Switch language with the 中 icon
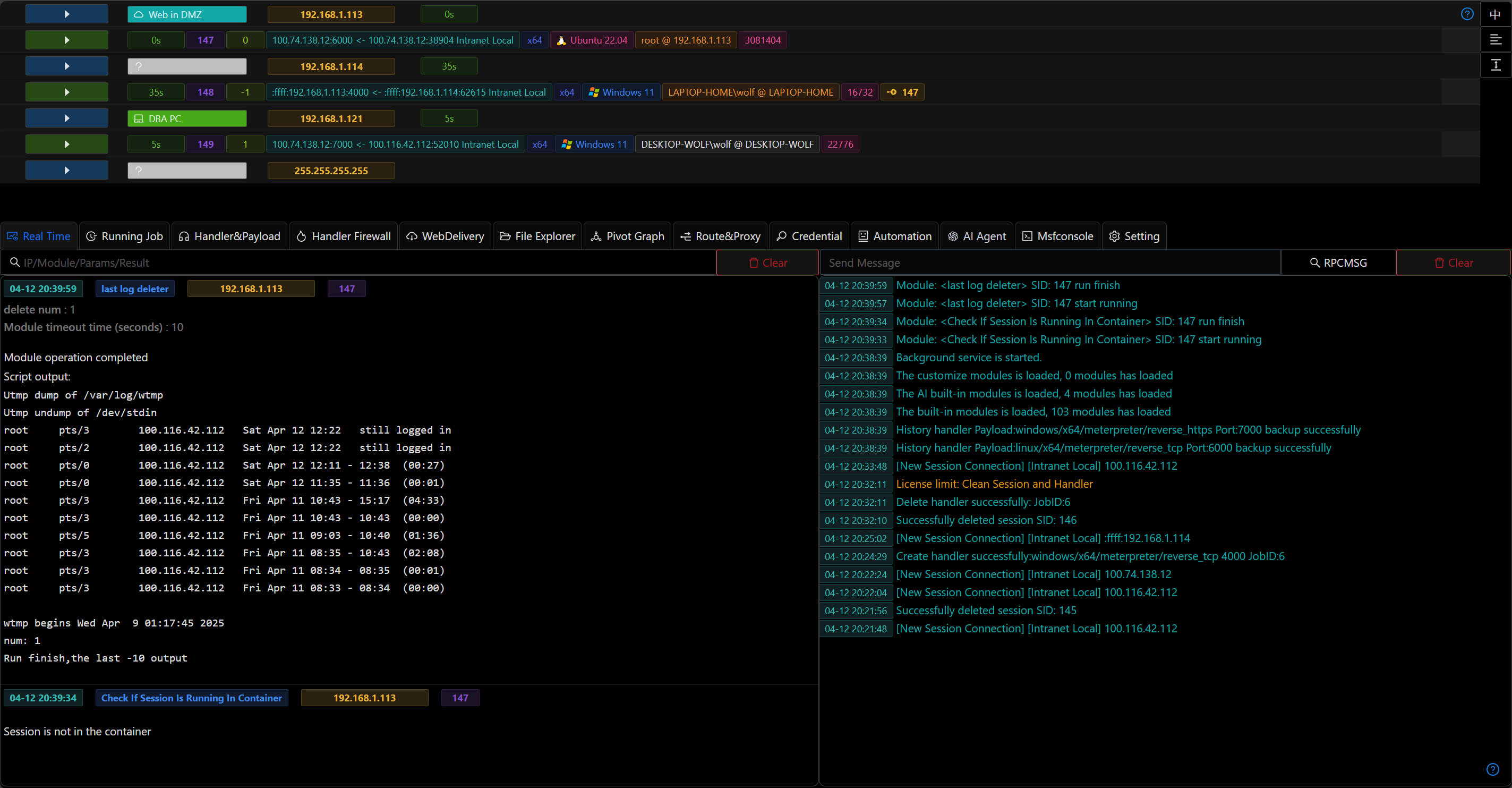This screenshot has height=788, width=1512. [1495, 14]
